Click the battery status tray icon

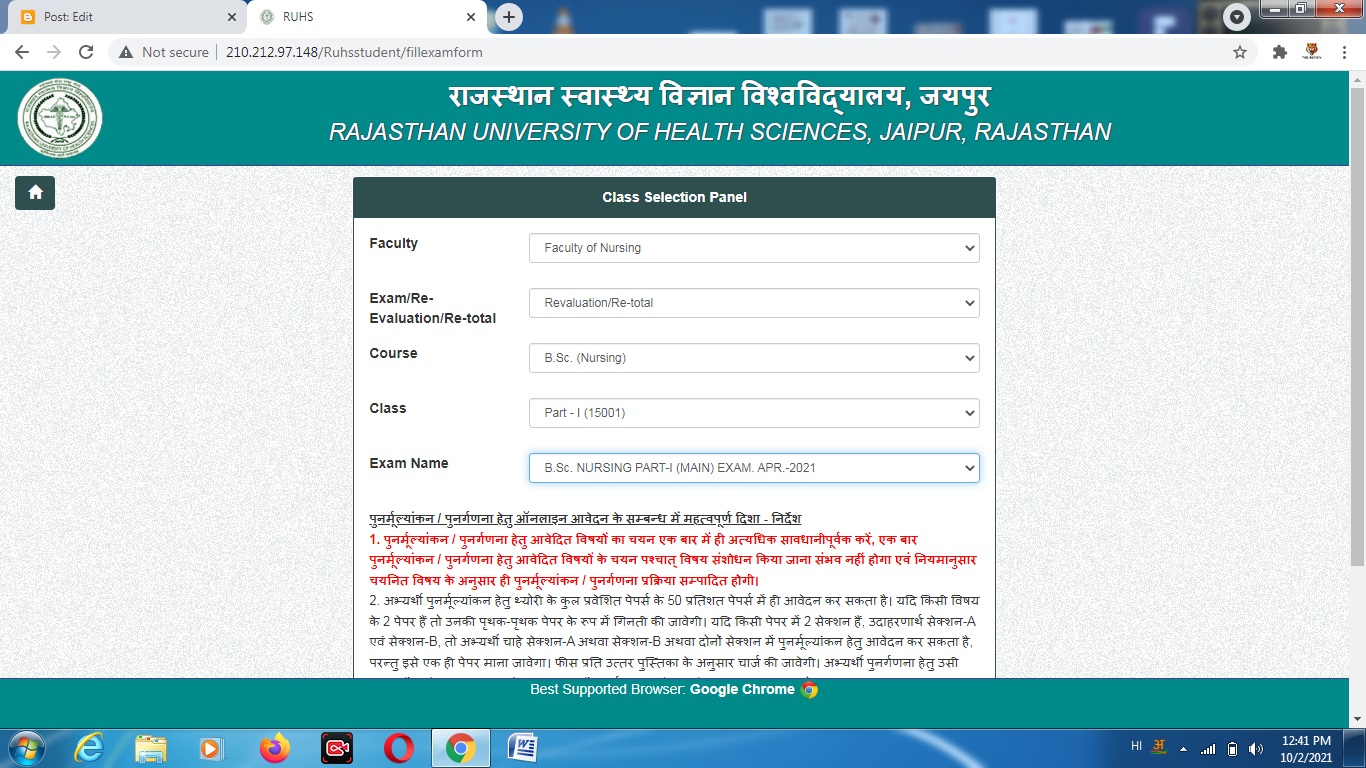click(1232, 749)
